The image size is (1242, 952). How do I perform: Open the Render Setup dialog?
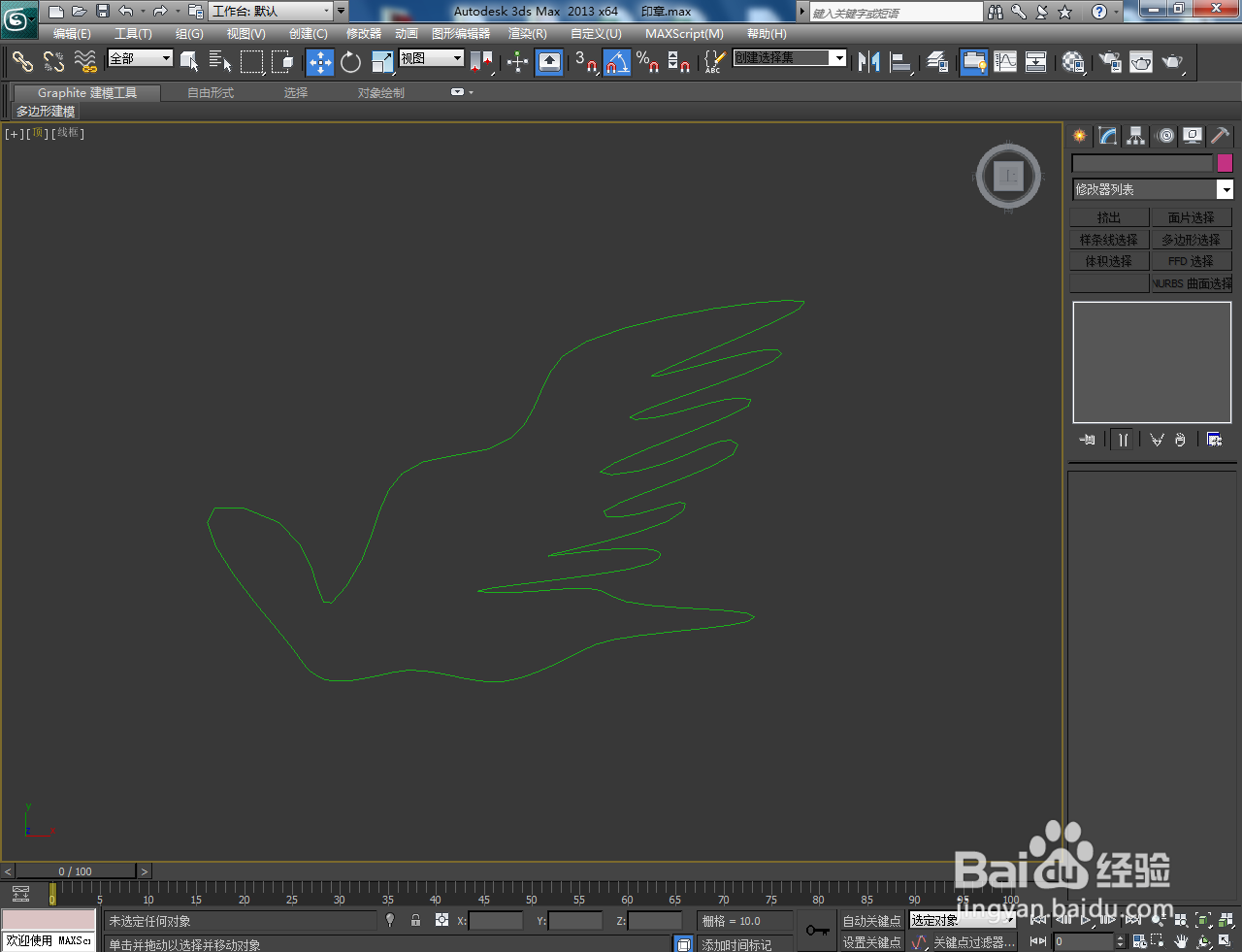[x=1108, y=62]
